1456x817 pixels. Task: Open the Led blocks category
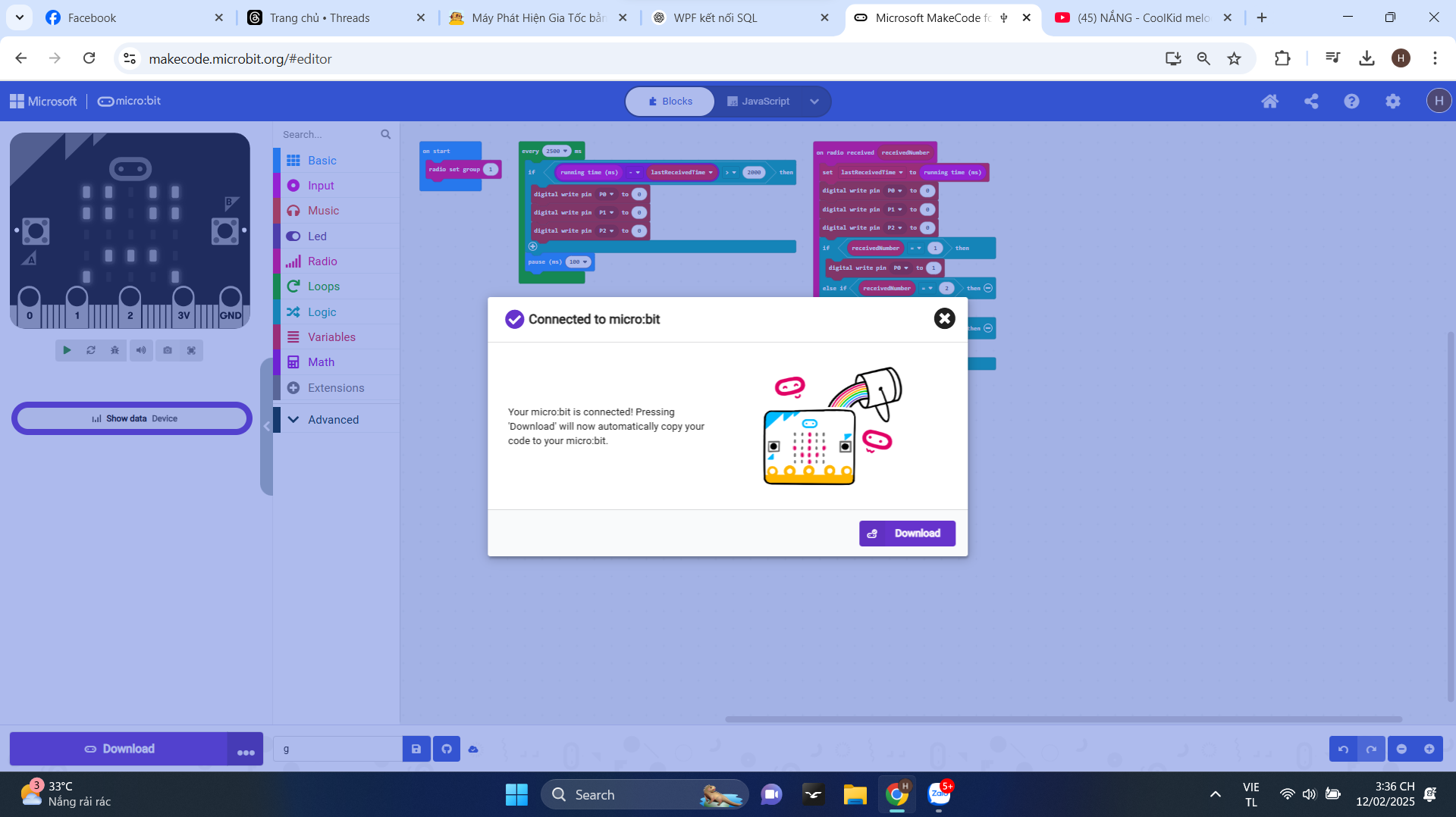pyautogui.click(x=337, y=236)
